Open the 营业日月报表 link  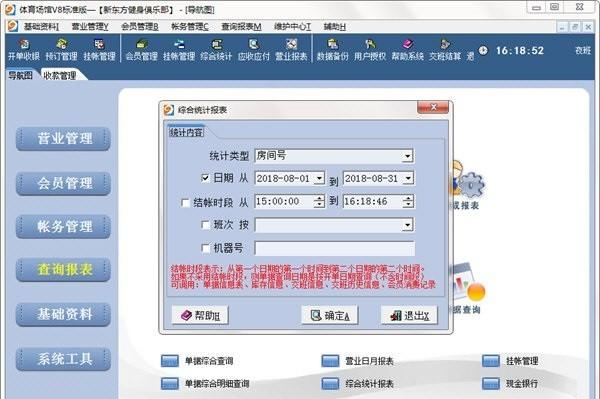[x=369, y=361]
